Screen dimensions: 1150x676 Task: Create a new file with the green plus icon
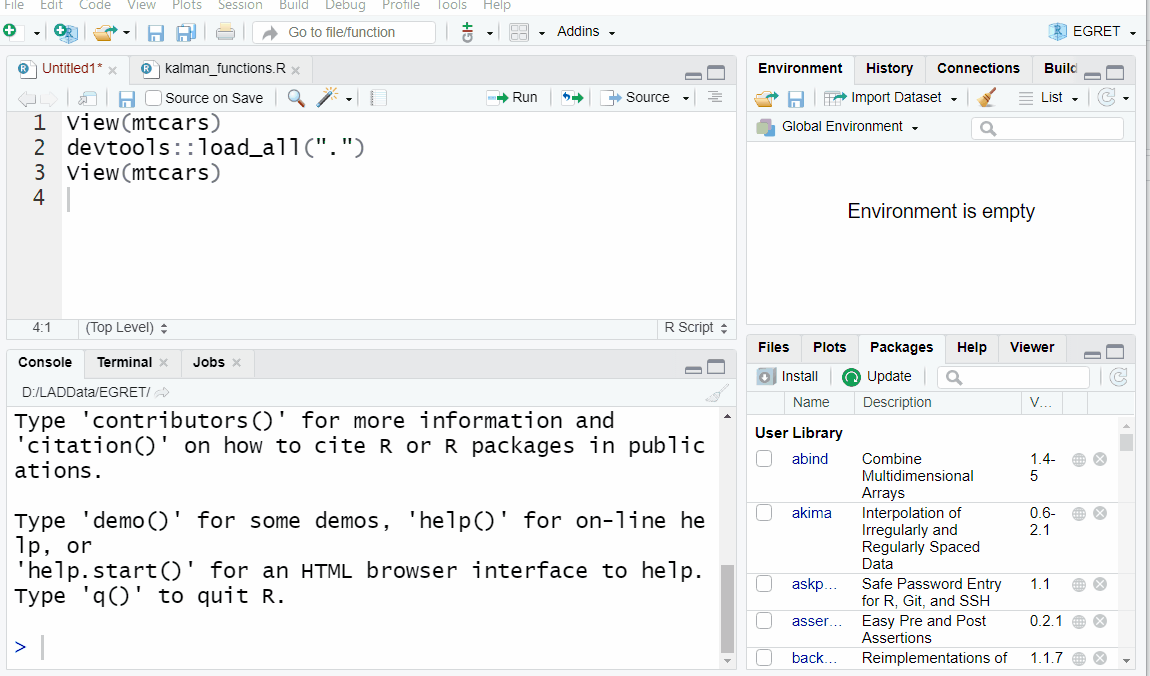tap(10, 31)
